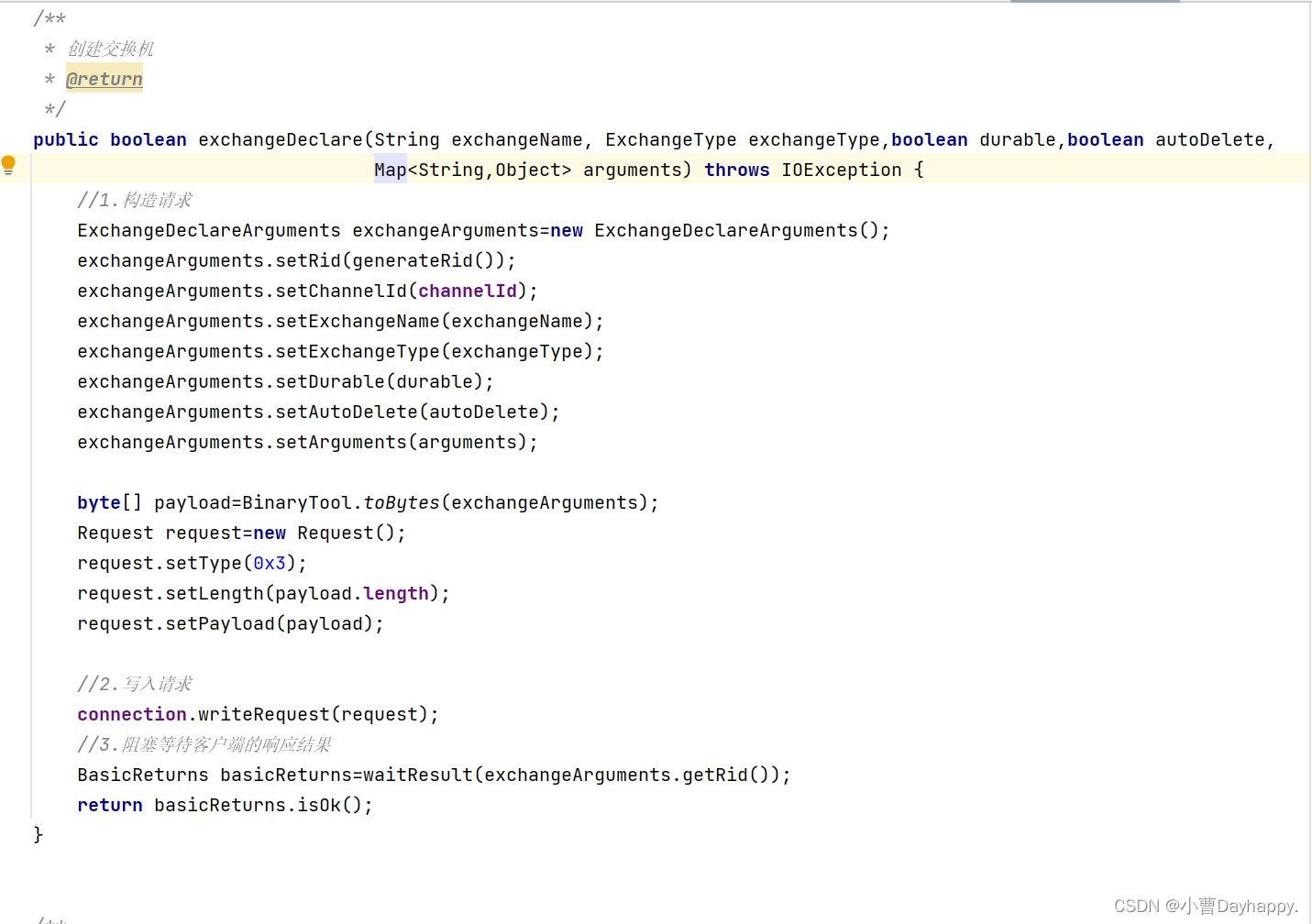Click the comment //2.写入请求
This screenshot has width=1312, height=924.
[135, 684]
